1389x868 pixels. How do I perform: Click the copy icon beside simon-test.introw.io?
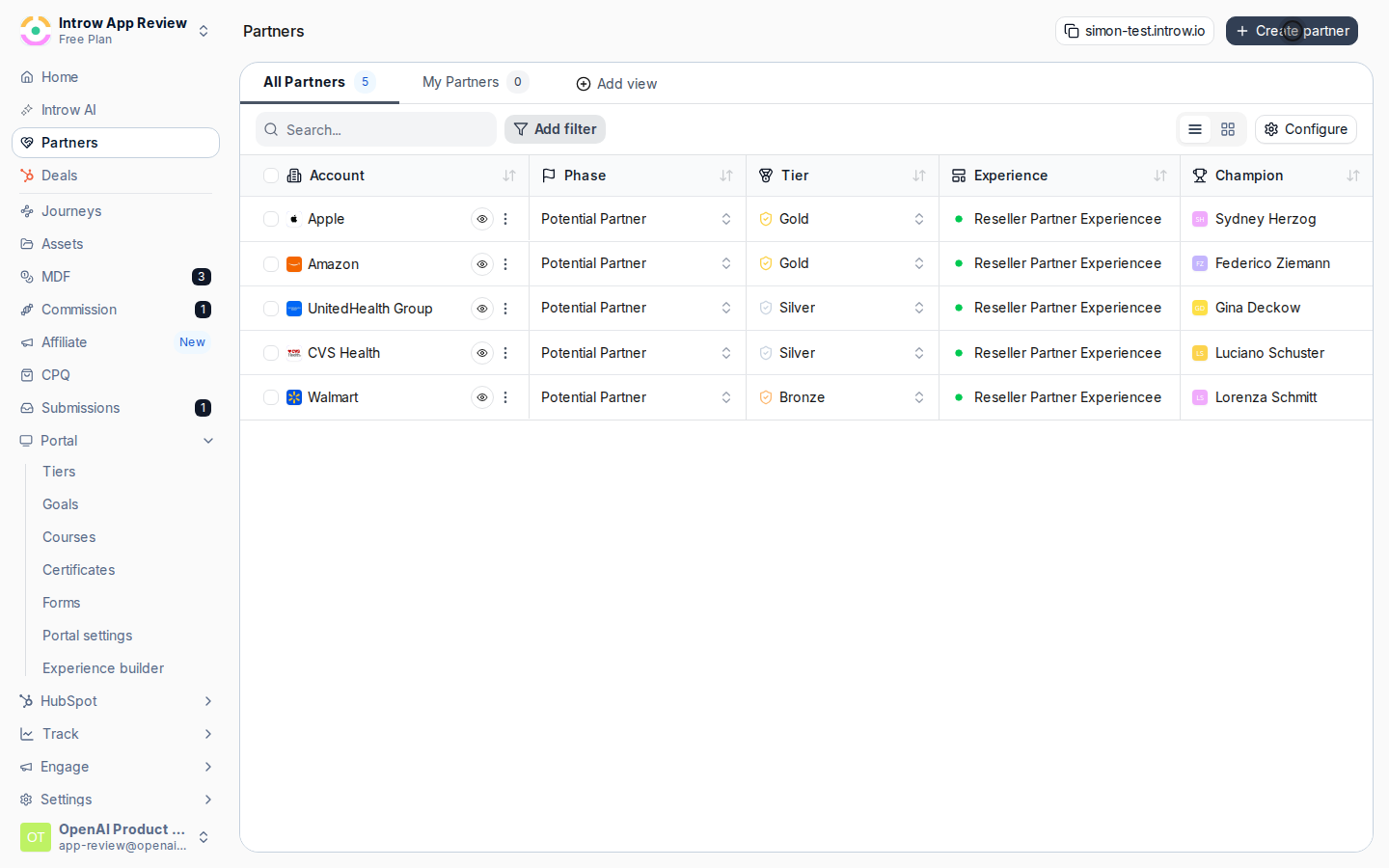click(x=1072, y=31)
